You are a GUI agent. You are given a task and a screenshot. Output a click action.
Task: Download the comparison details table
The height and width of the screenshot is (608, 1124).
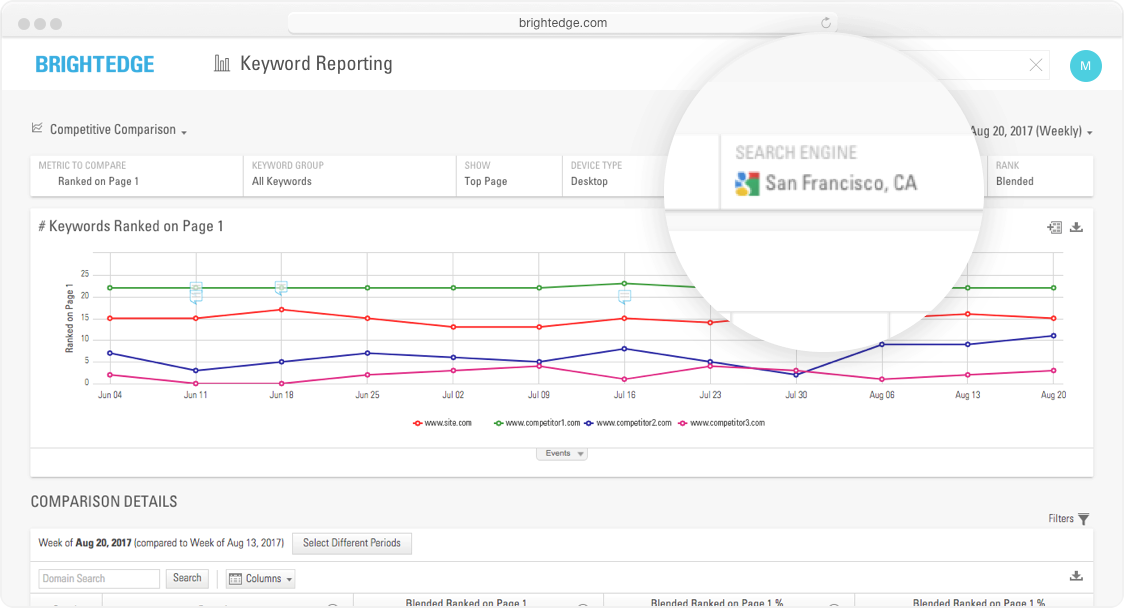pos(1076,576)
